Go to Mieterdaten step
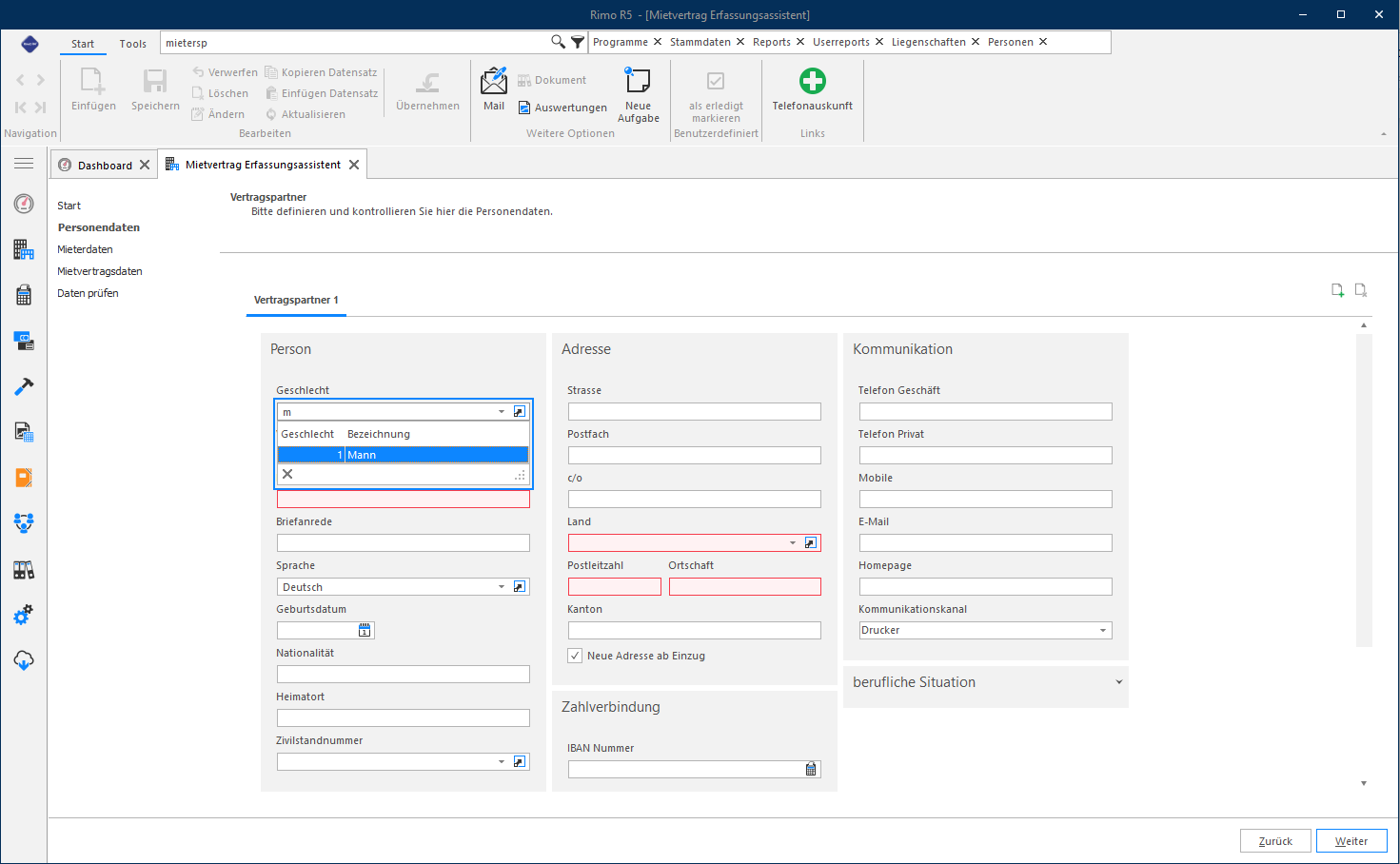Image resolution: width=1400 pixels, height=864 pixels. point(85,249)
